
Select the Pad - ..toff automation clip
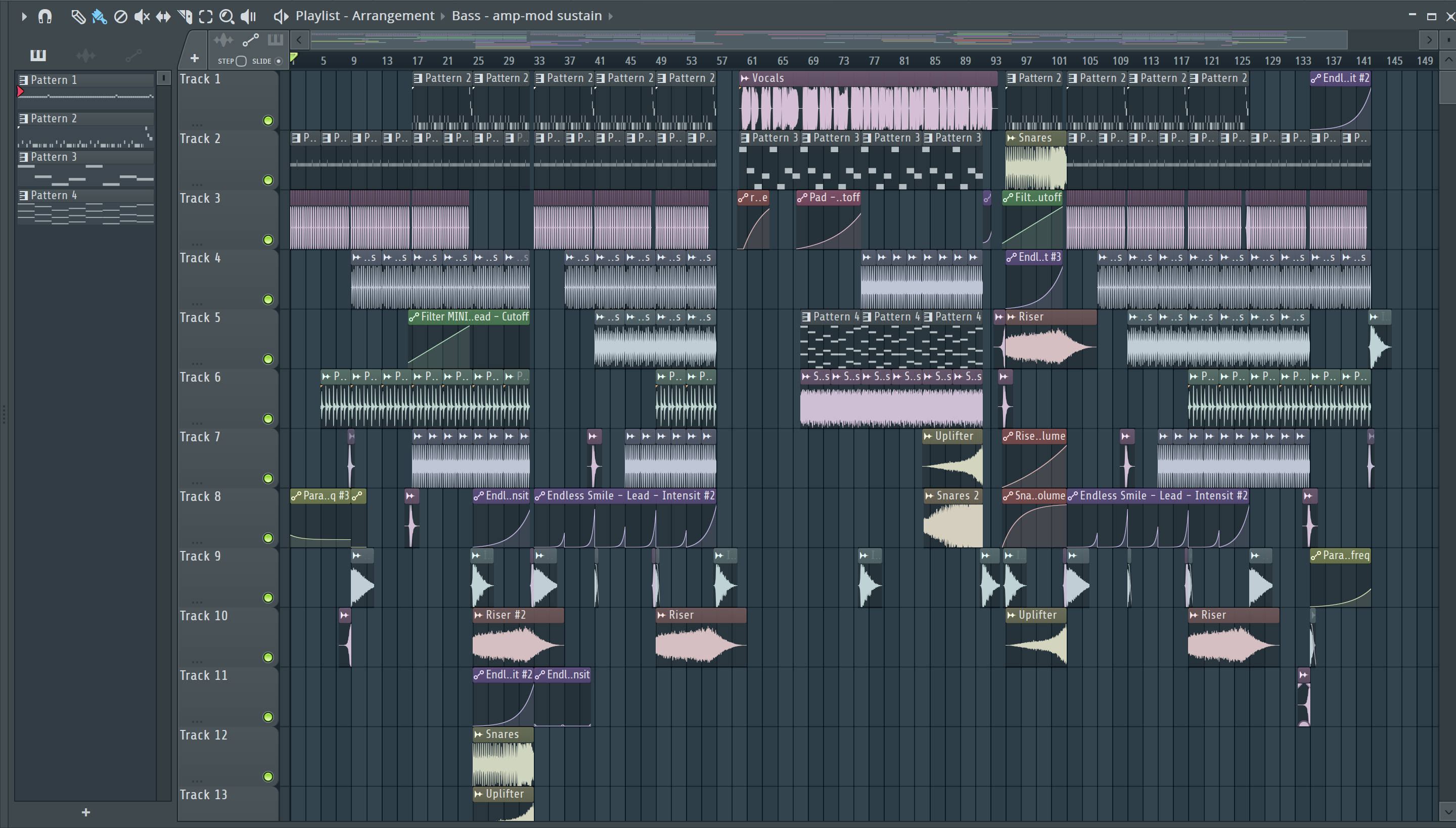click(828, 220)
